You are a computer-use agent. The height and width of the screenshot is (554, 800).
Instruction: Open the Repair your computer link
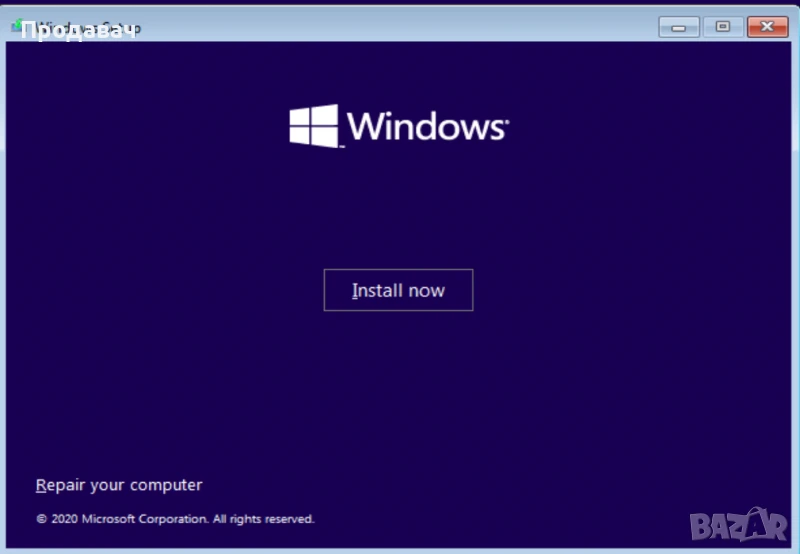click(x=119, y=485)
